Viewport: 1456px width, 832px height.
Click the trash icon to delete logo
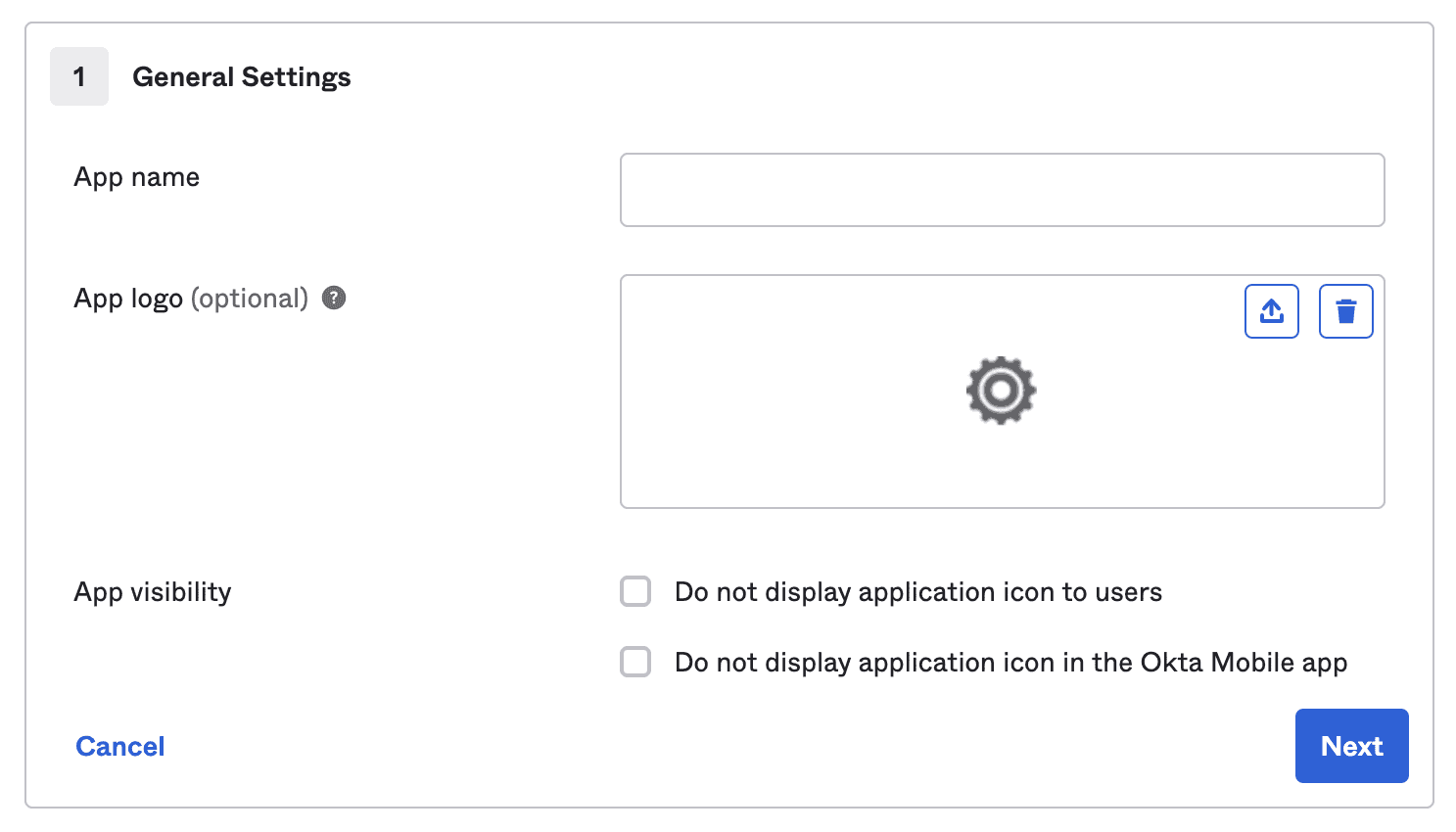click(1345, 311)
